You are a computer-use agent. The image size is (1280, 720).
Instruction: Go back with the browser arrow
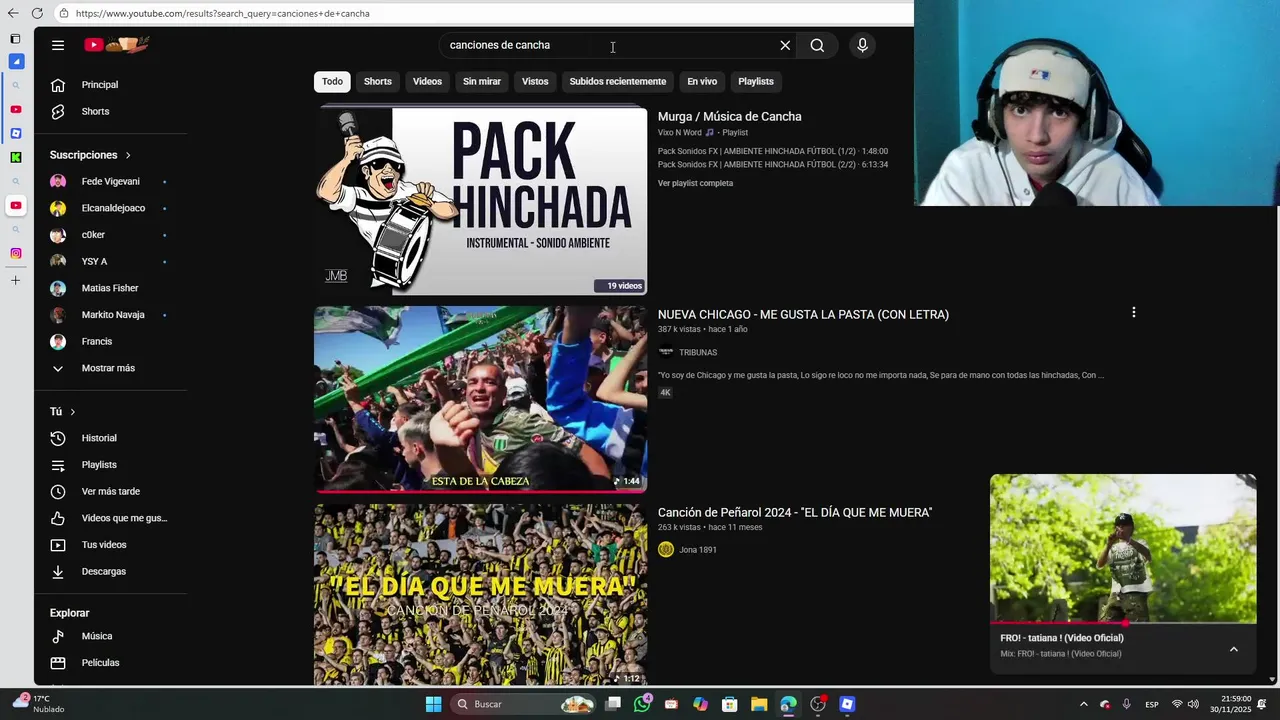point(13,13)
